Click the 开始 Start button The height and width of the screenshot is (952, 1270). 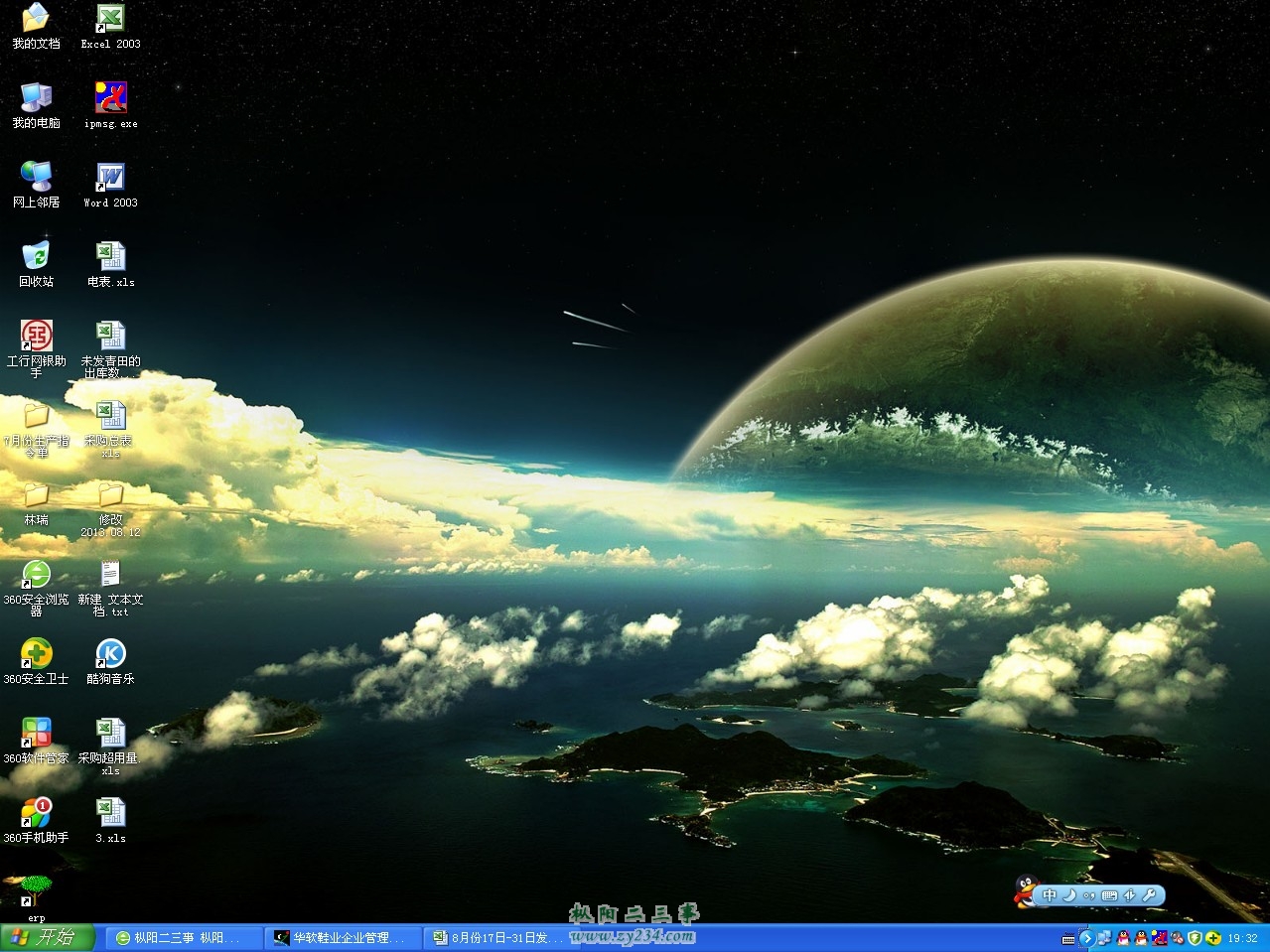pyautogui.click(x=47, y=937)
